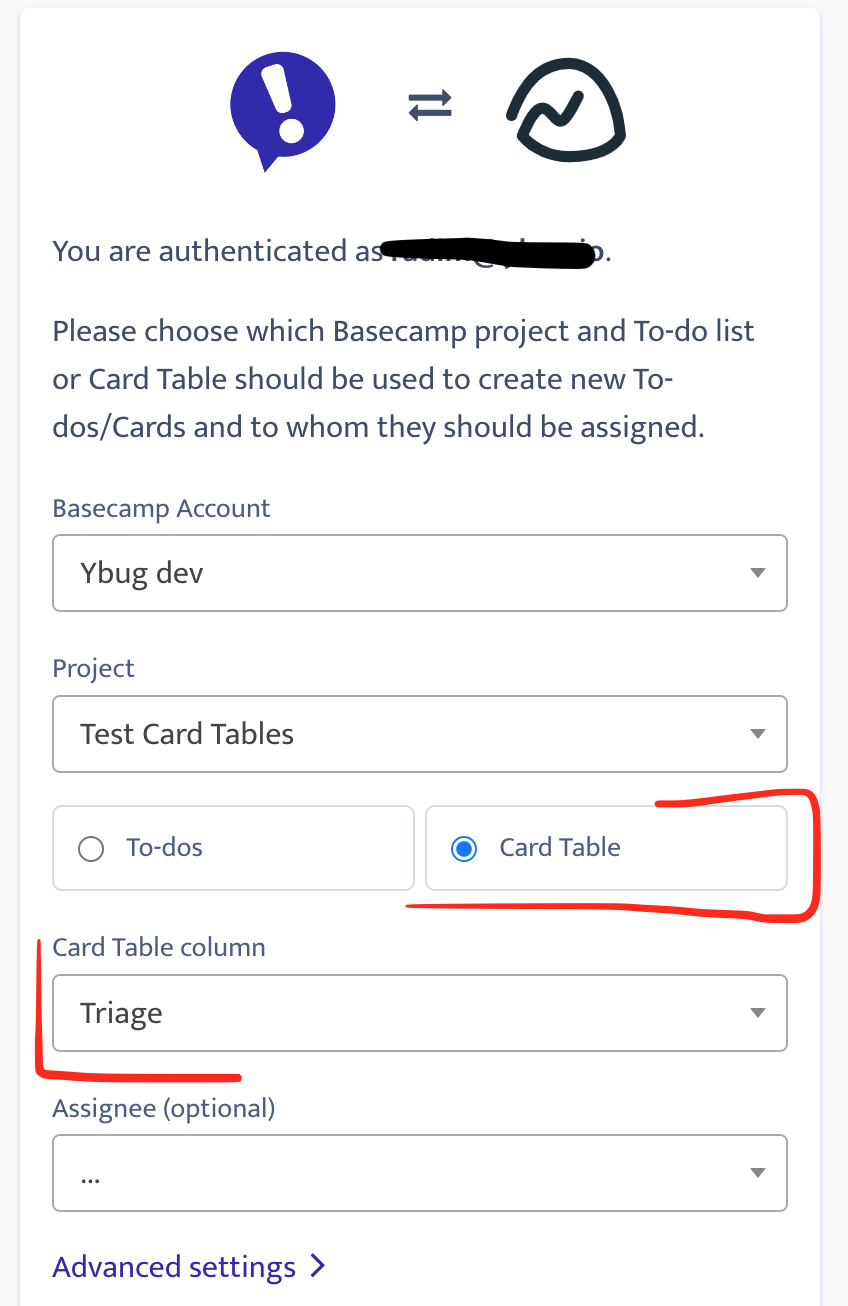Click the Basecamp Account dropdown arrow
This screenshot has height=1306, width=848.
(757, 573)
